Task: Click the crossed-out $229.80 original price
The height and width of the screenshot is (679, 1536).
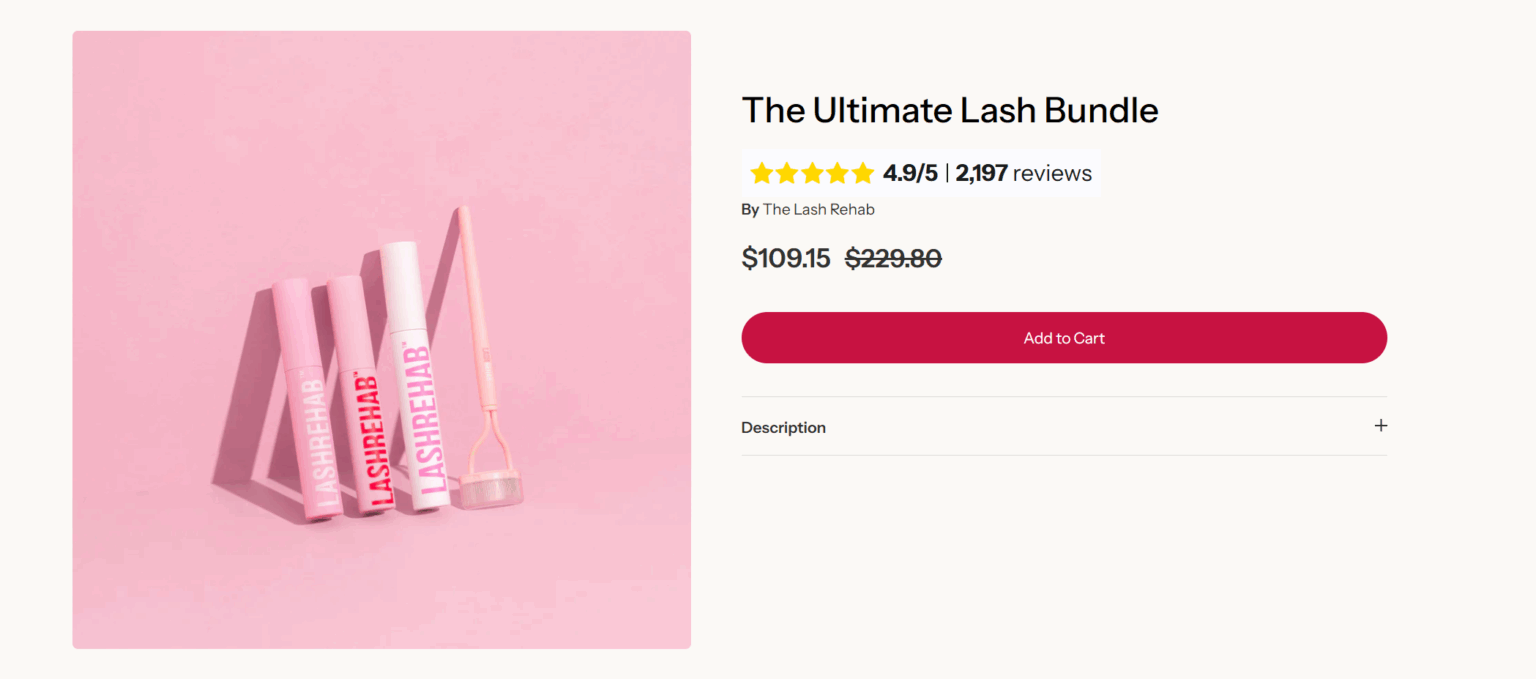Action: pos(893,258)
